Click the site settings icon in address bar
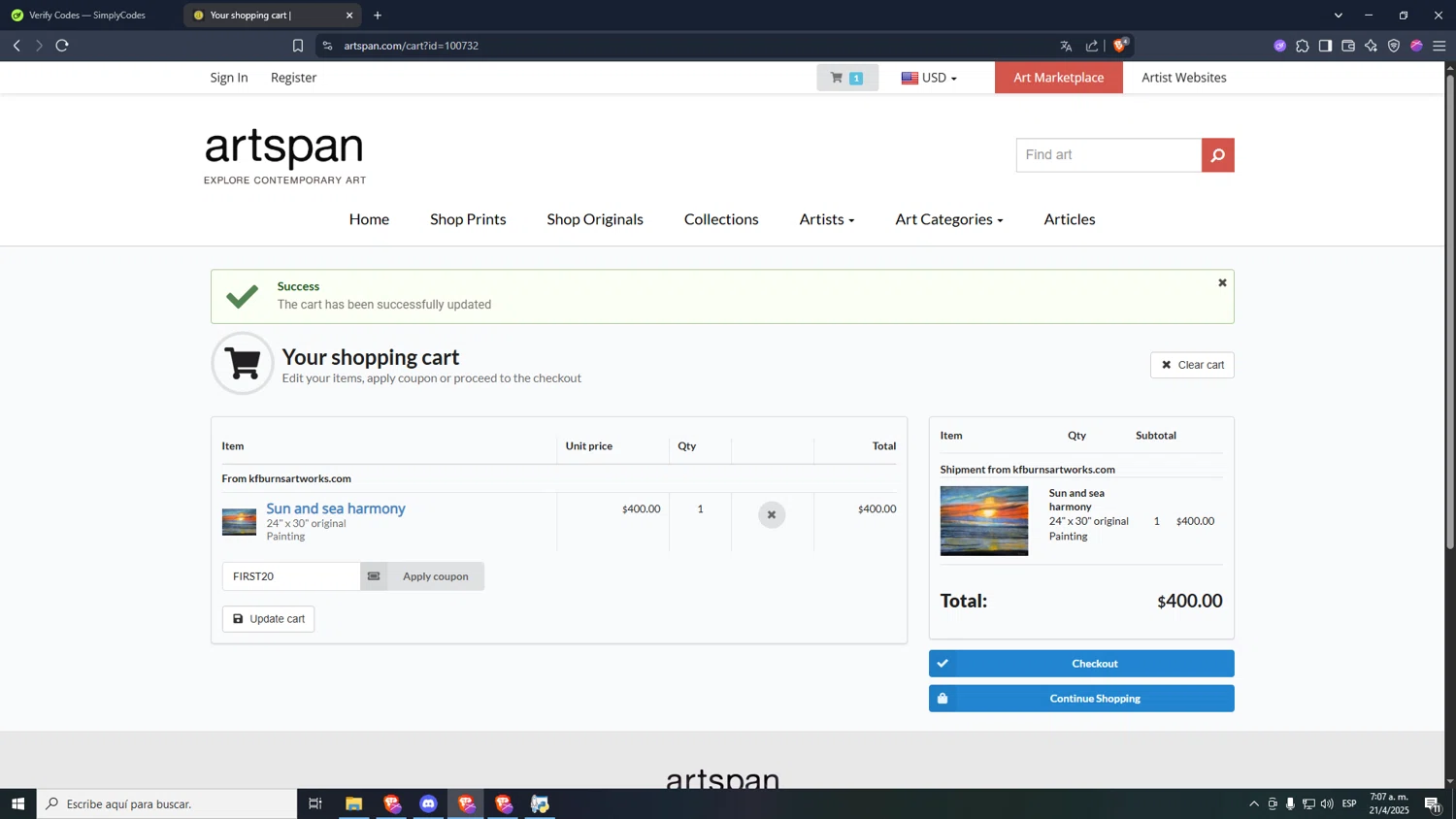This screenshot has height=819, width=1456. (327, 46)
